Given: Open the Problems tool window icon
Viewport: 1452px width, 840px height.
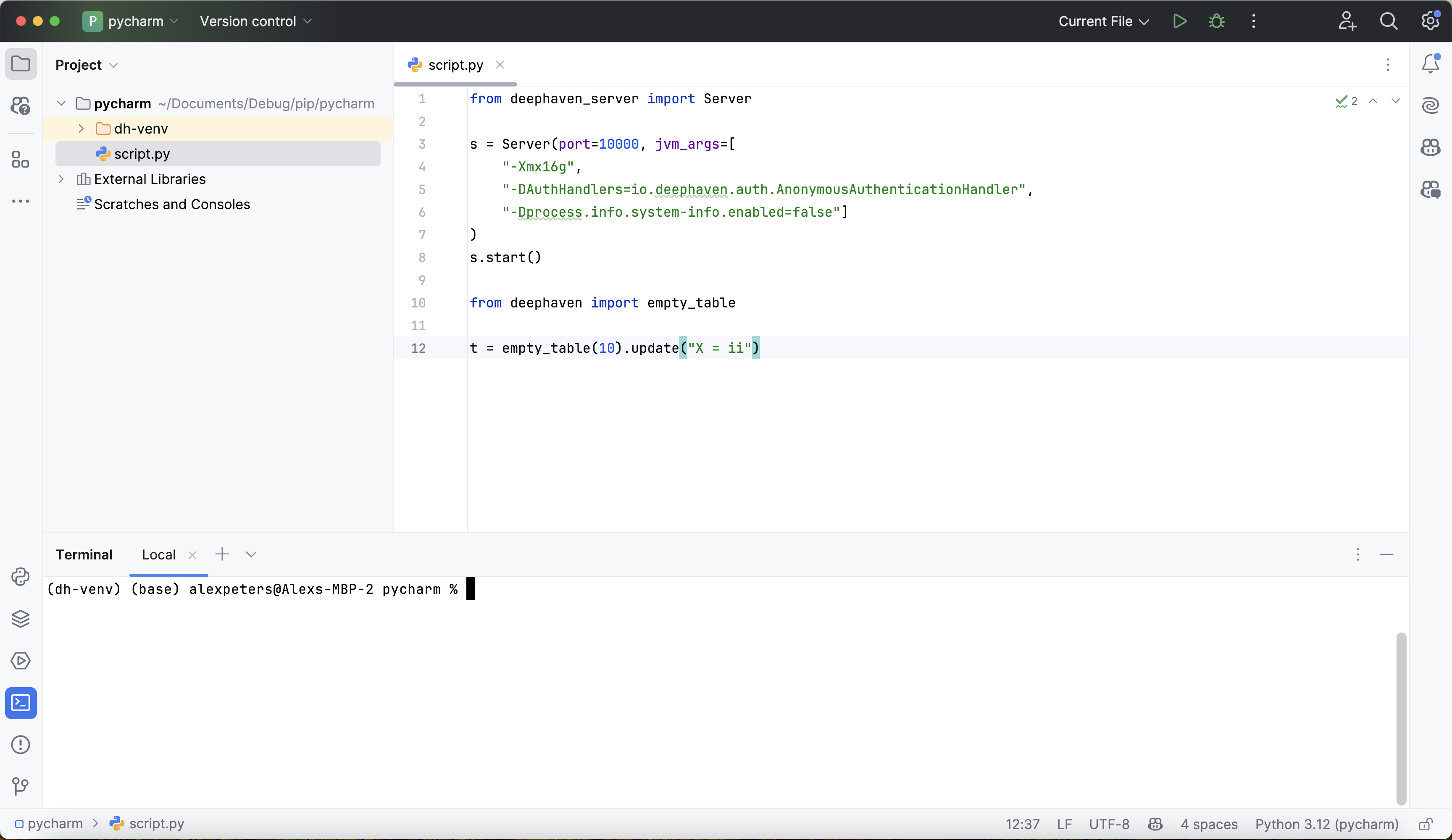Looking at the screenshot, I should coord(21,745).
